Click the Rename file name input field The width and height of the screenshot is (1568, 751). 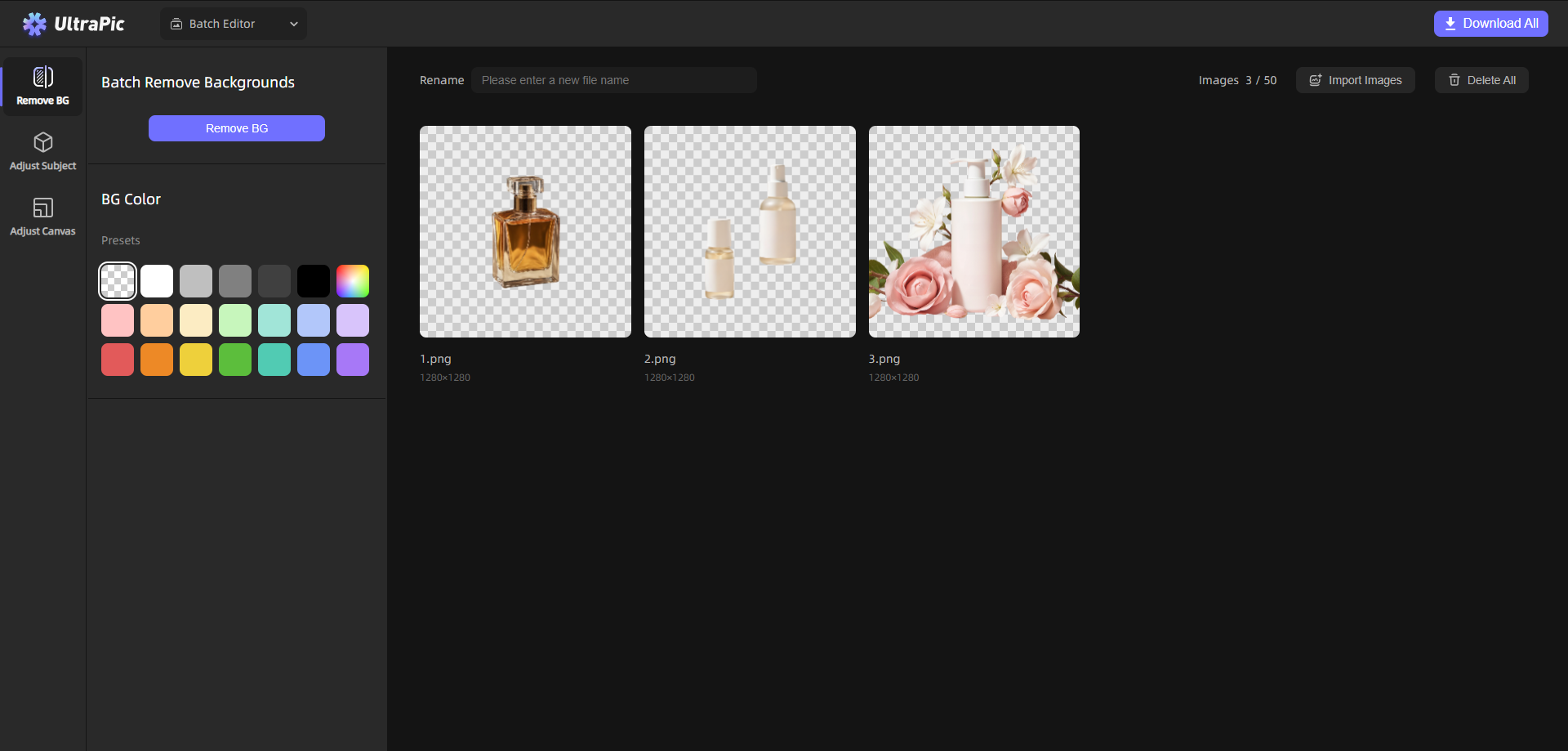pyautogui.click(x=614, y=80)
